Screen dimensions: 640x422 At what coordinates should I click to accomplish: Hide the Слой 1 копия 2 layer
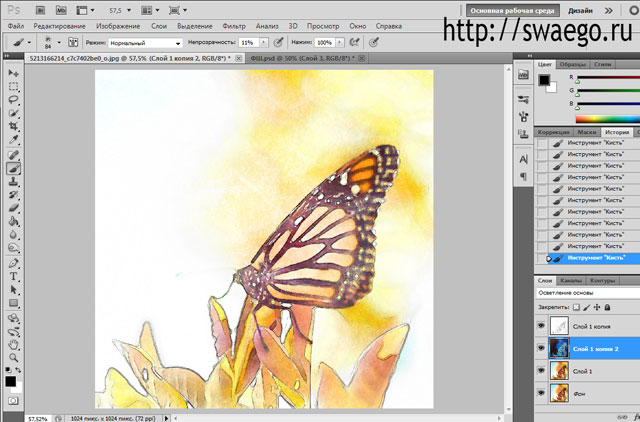tap(541, 348)
